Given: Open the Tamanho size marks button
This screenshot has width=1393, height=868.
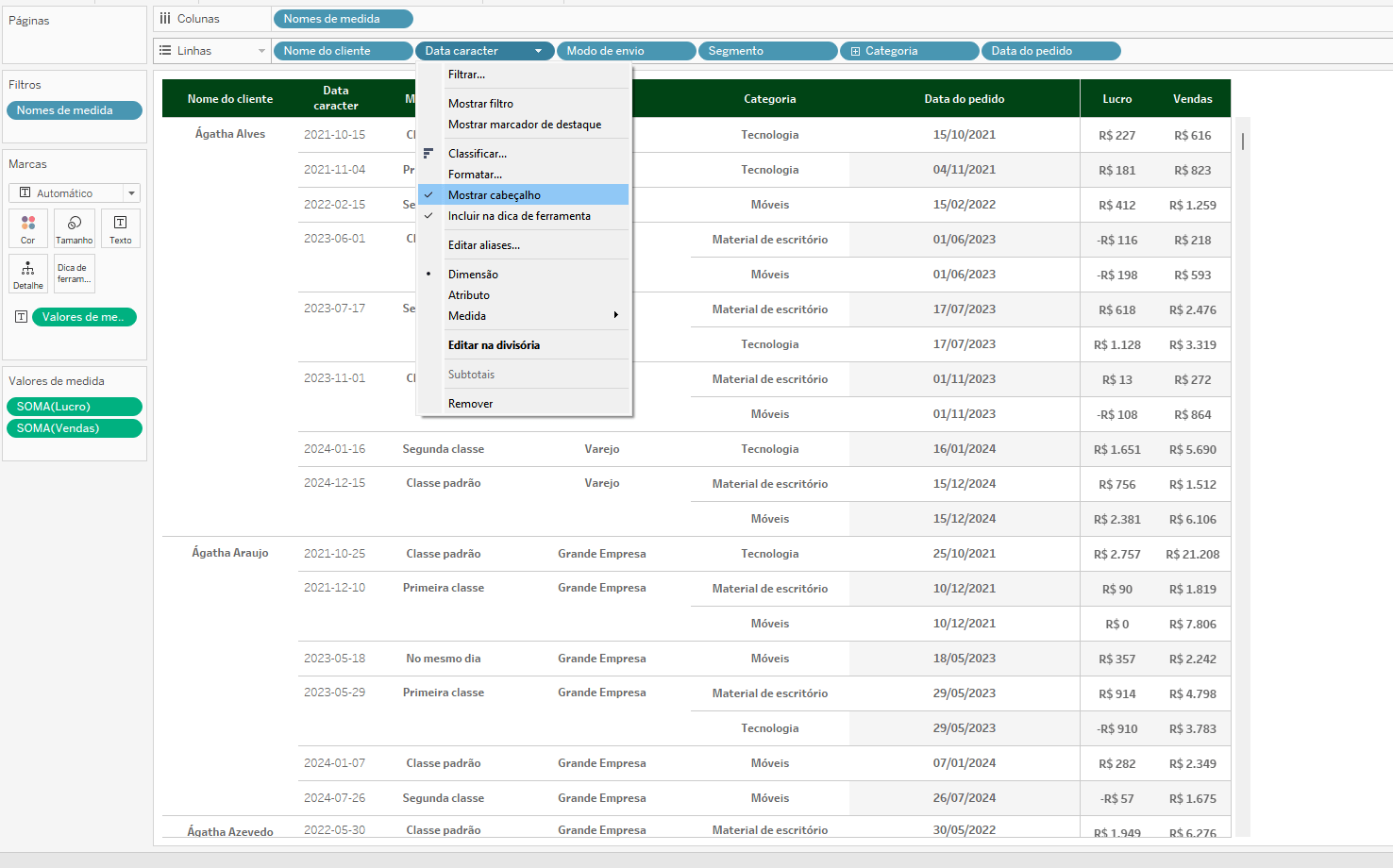Looking at the screenshot, I should click(75, 227).
